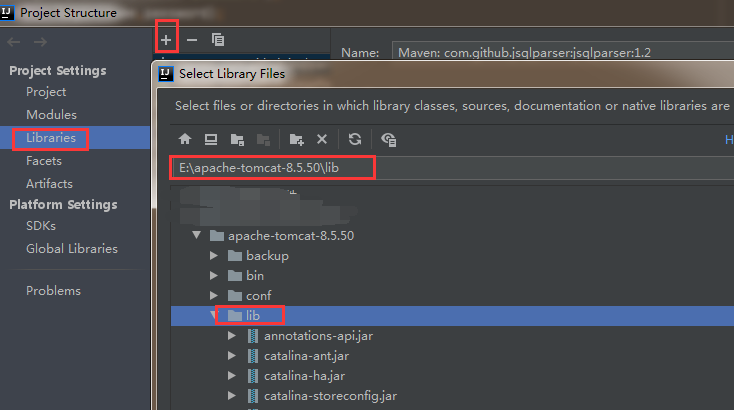
Task: Click the apache-tomcat-8.5.50 folder icon
Action: point(216,235)
